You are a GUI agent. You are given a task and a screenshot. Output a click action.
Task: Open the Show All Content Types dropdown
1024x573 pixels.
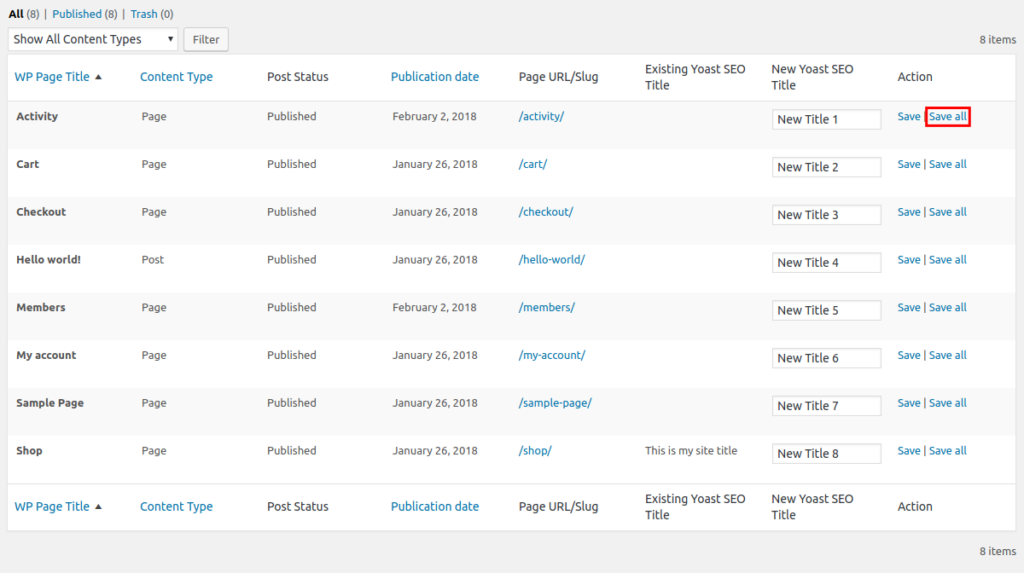[93, 39]
